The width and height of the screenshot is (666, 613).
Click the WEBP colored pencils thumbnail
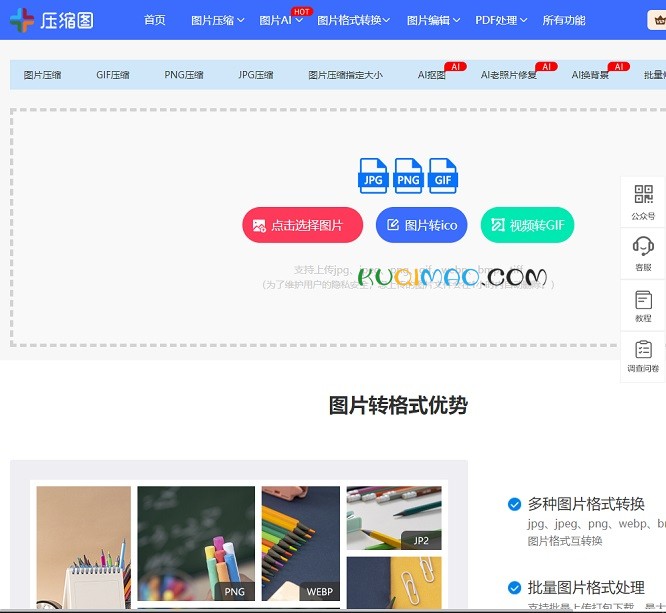pos(301,543)
